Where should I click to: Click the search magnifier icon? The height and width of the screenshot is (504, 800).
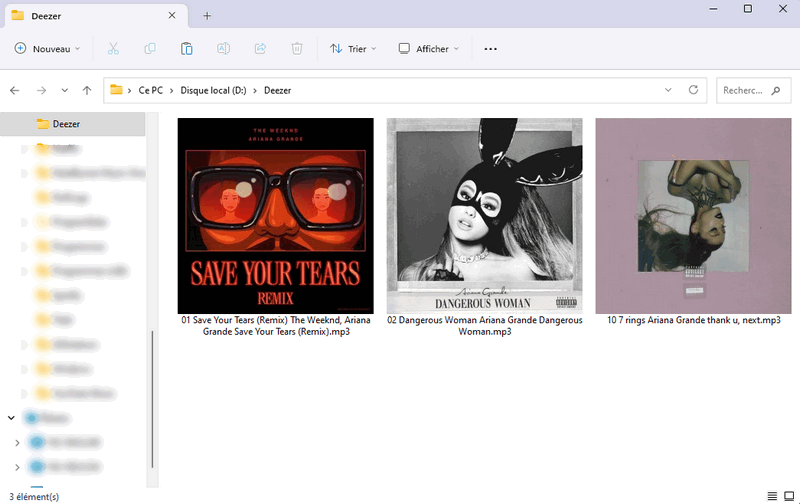point(776,90)
